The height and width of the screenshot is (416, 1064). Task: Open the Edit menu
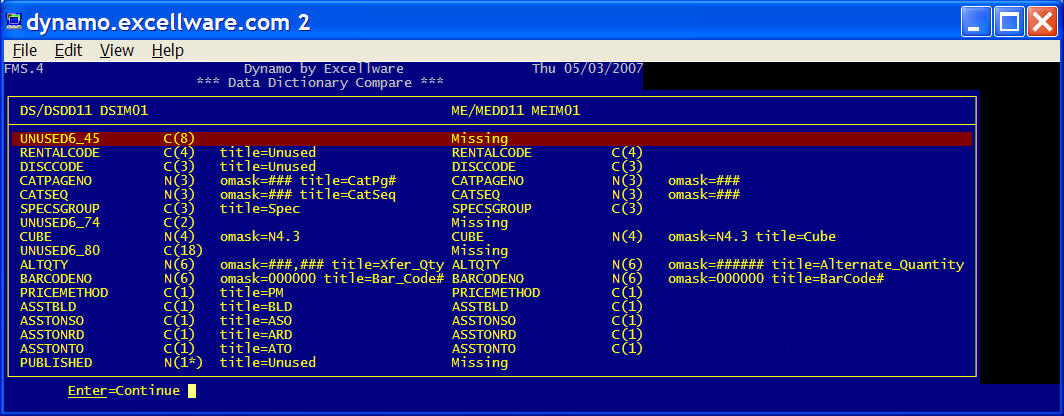(69, 50)
